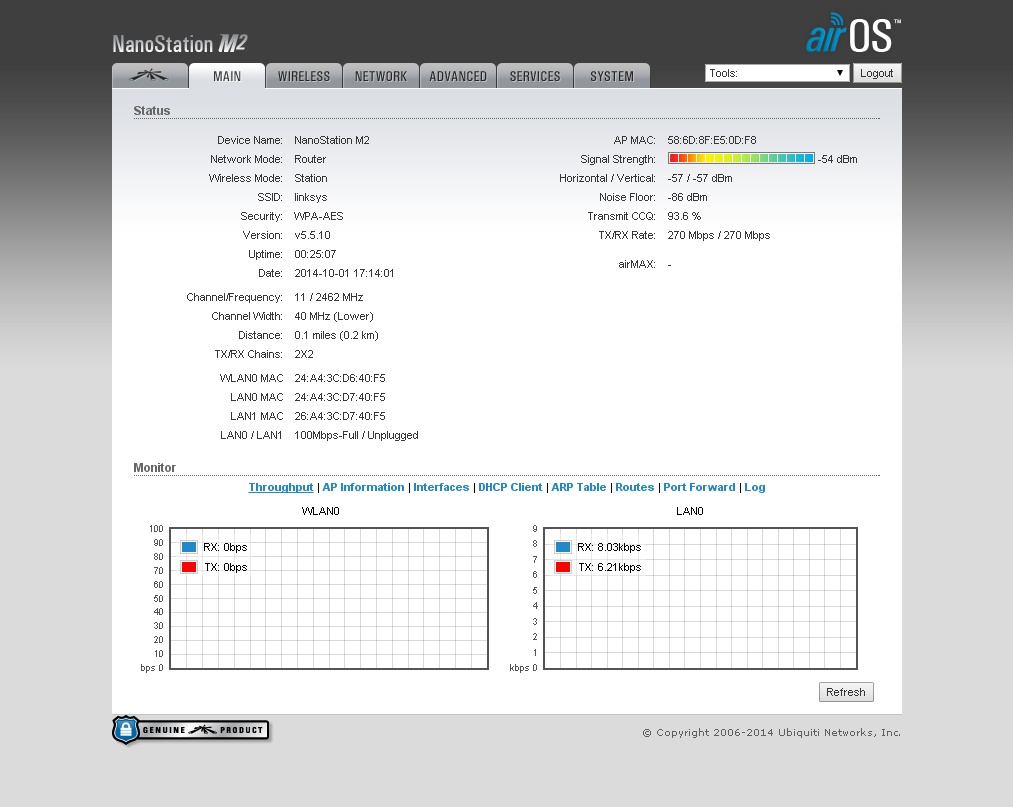Click the Noise Floor value -86 dBm

point(687,197)
